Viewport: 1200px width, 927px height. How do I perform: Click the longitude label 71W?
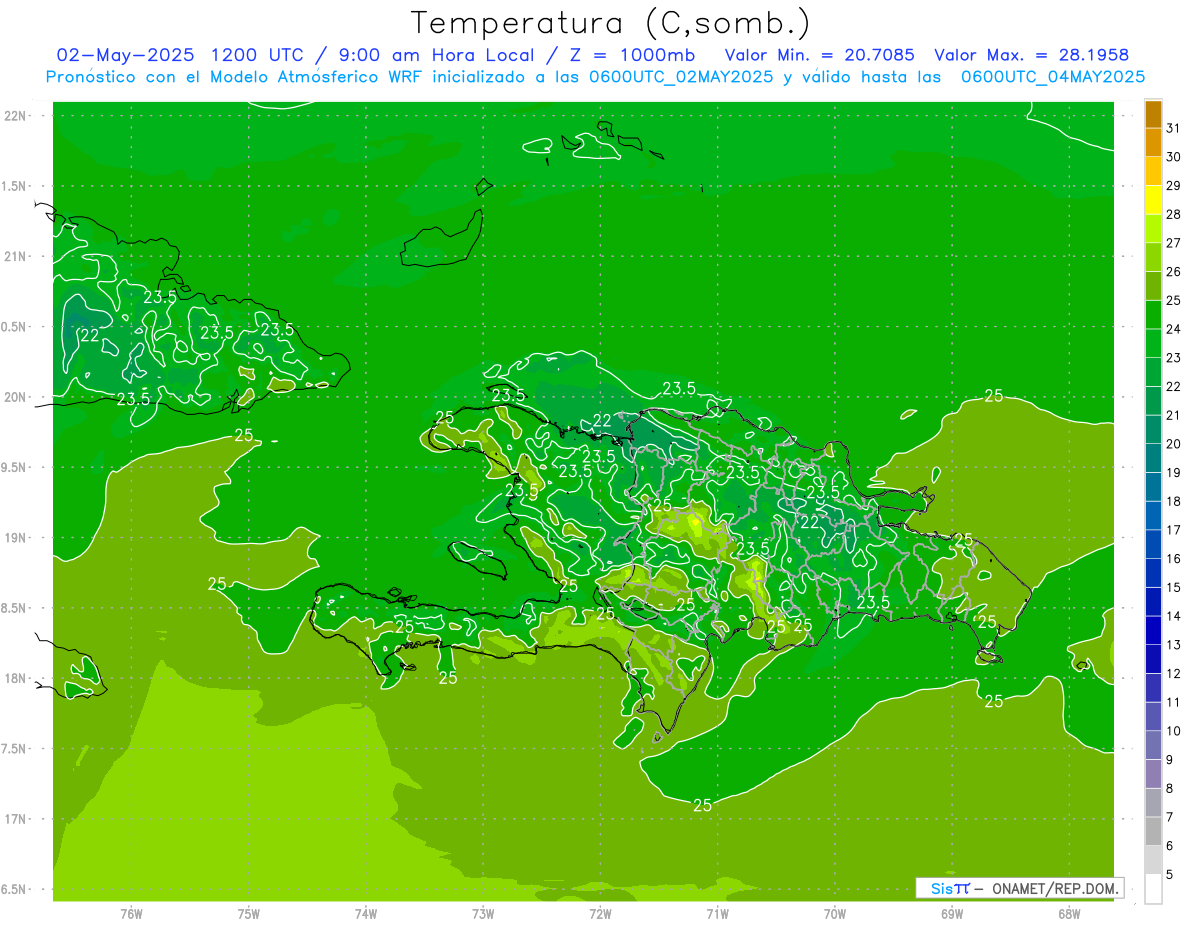718,914
